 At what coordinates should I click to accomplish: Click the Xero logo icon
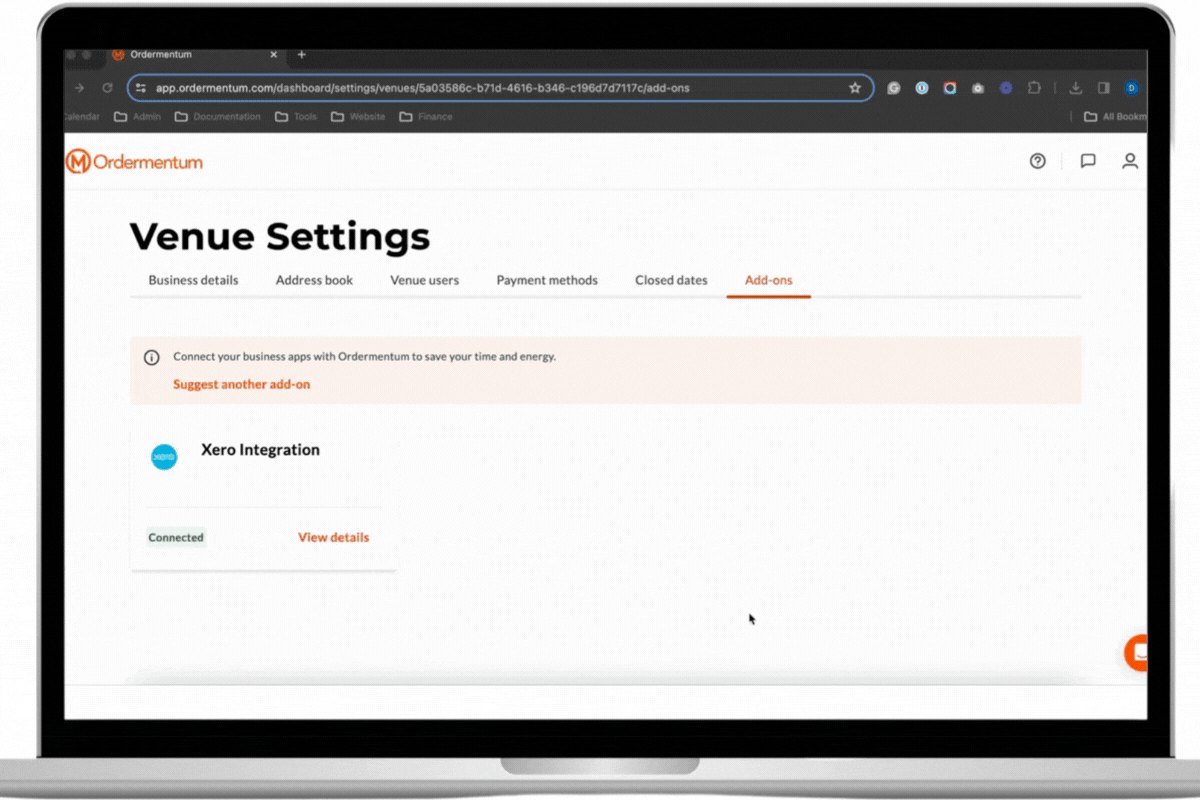click(164, 457)
